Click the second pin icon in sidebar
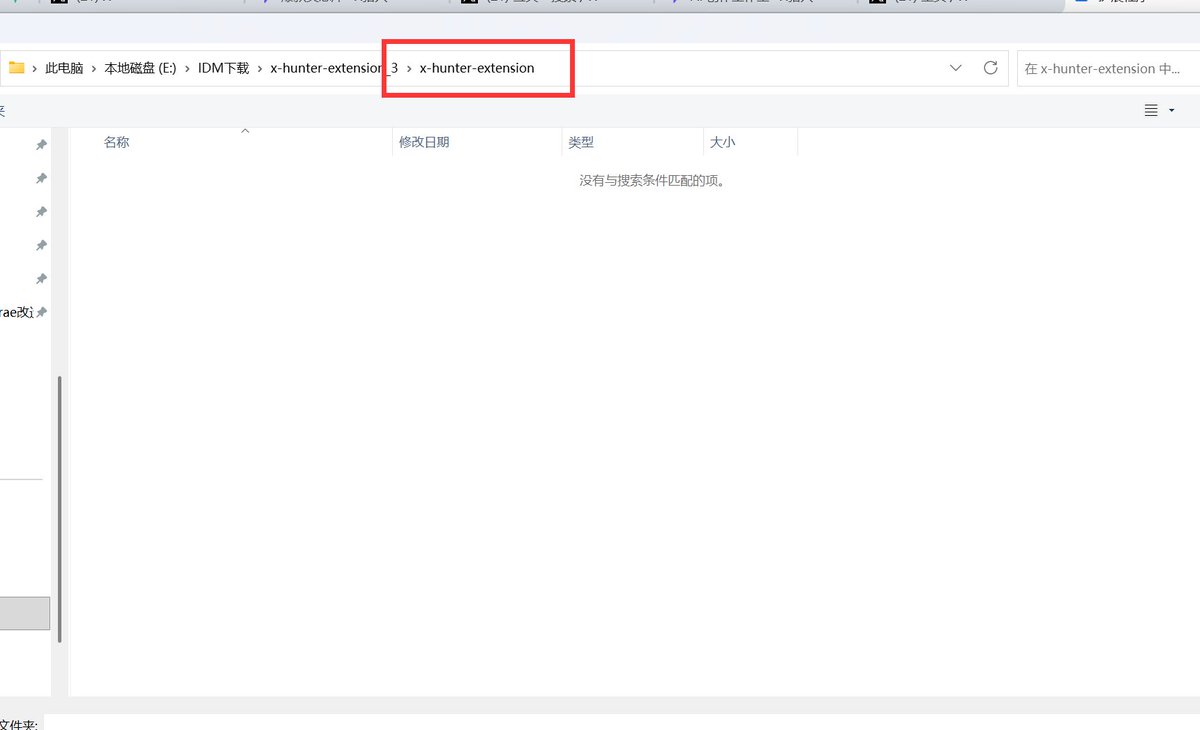The height and width of the screenshot is (730, 1200). pyautogui.click(x=41, y=178)
